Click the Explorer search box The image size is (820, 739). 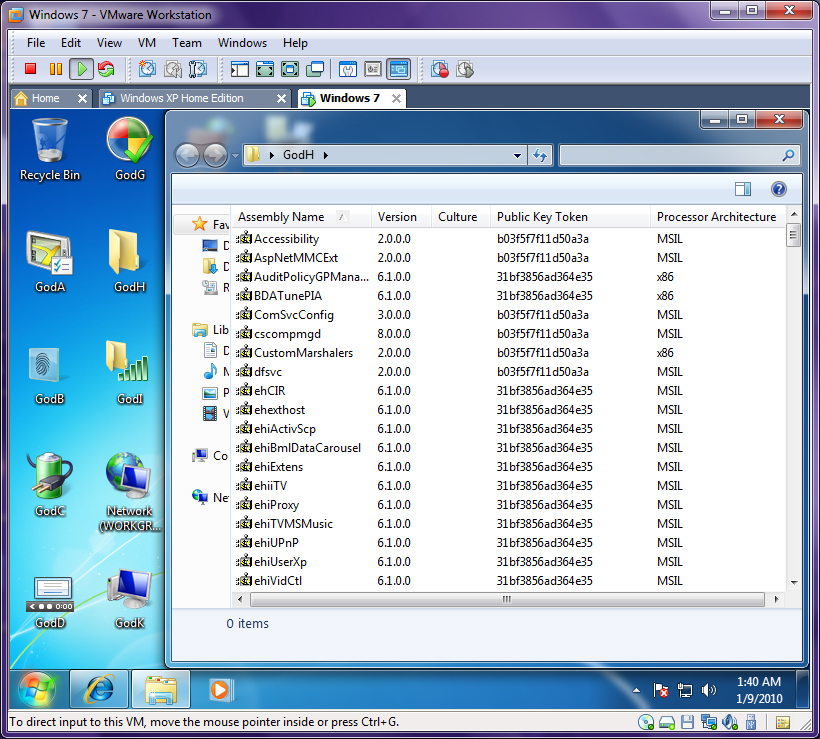click(679, 155)
